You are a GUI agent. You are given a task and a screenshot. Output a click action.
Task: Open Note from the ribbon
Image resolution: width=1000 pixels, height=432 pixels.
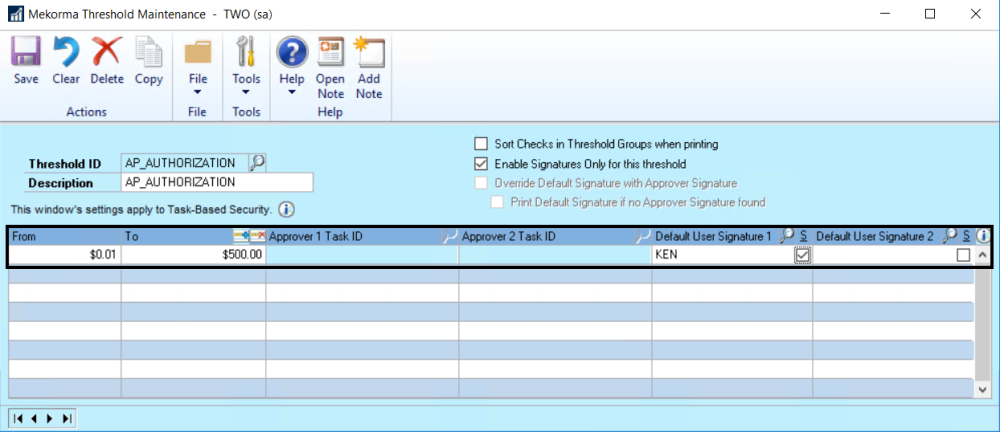(330, 68)
